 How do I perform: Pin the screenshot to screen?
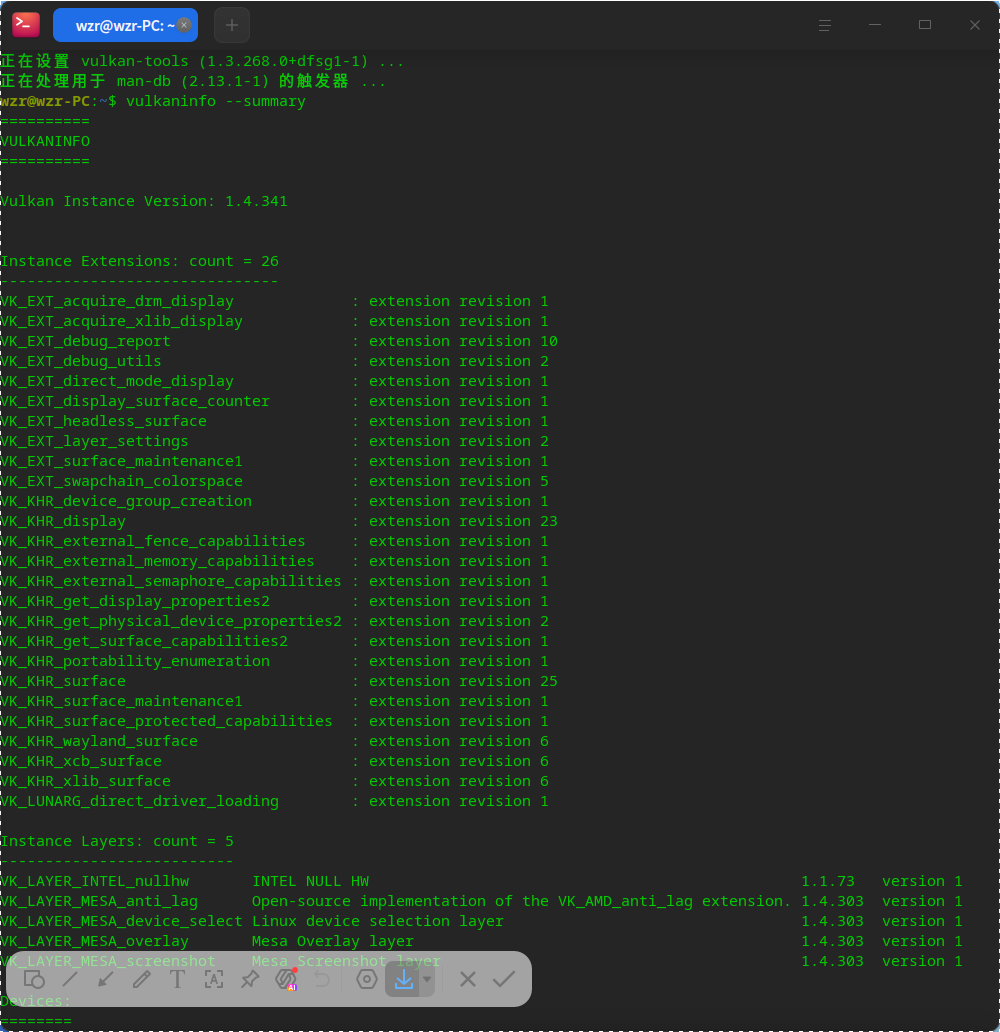pyautogui.click(x=250, y=979)
